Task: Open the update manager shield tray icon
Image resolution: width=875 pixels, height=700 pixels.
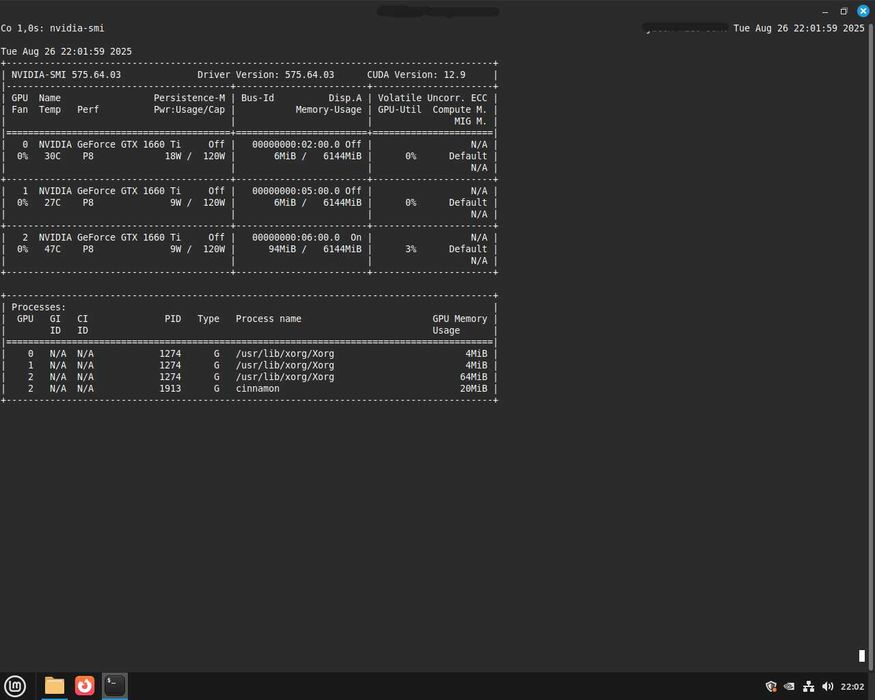Action: tap(771, 687)
